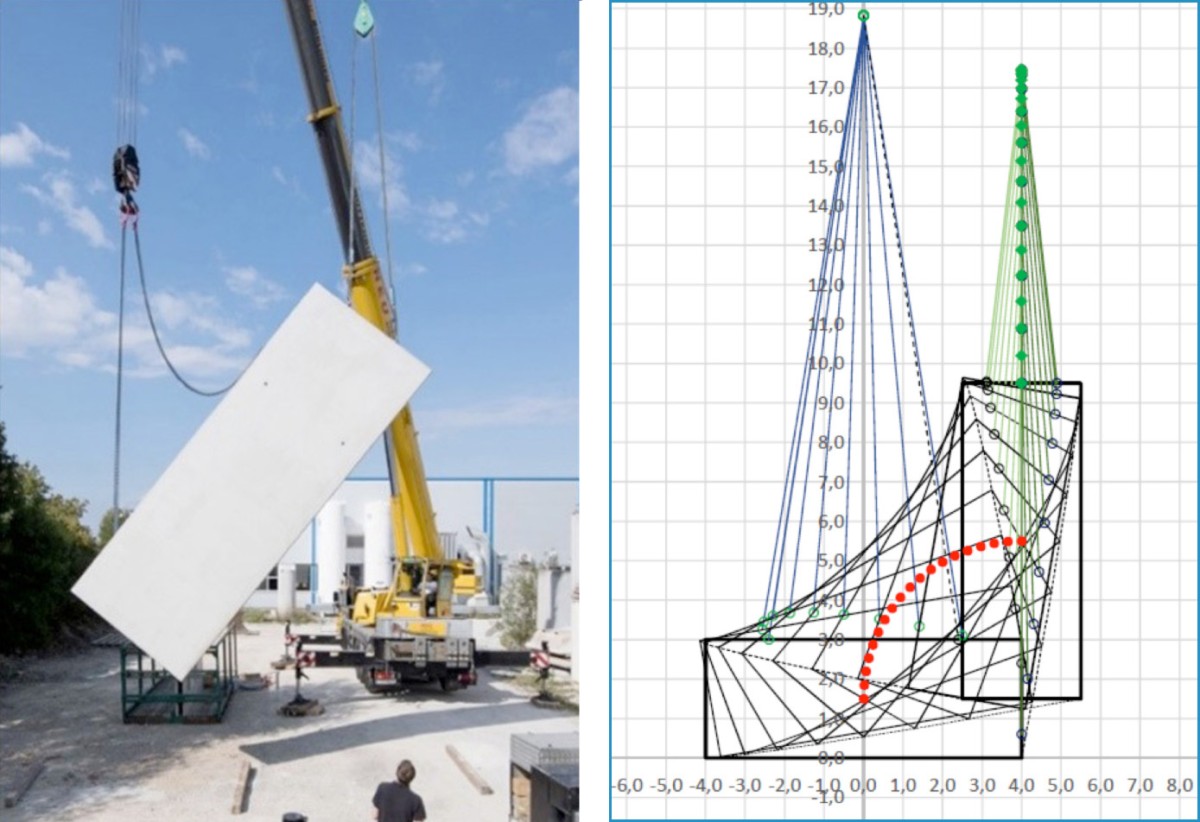Click the 8,0 label on horizontal axis

pos(1178,788)
